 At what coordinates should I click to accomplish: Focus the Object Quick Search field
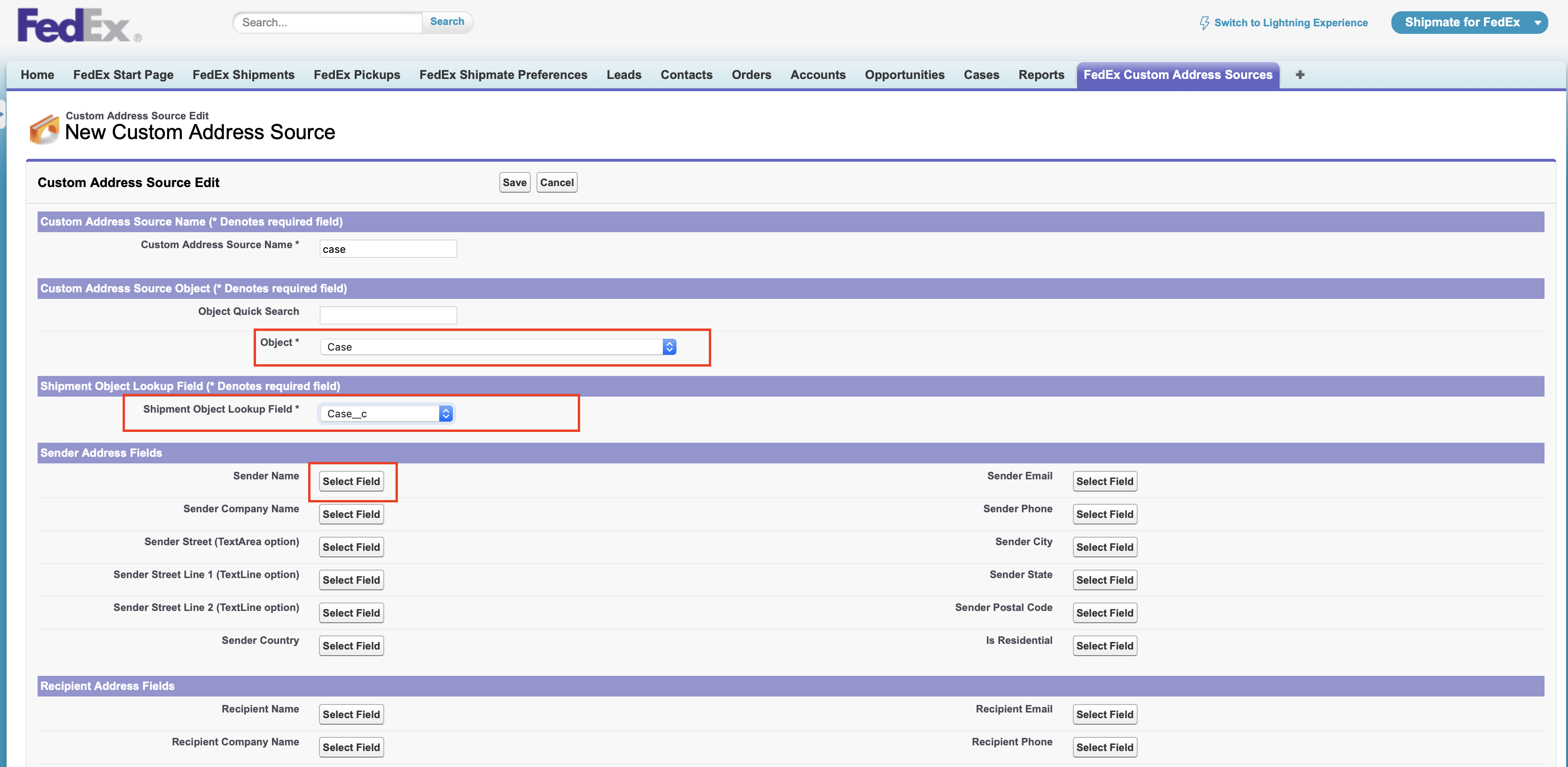[388, 315]
